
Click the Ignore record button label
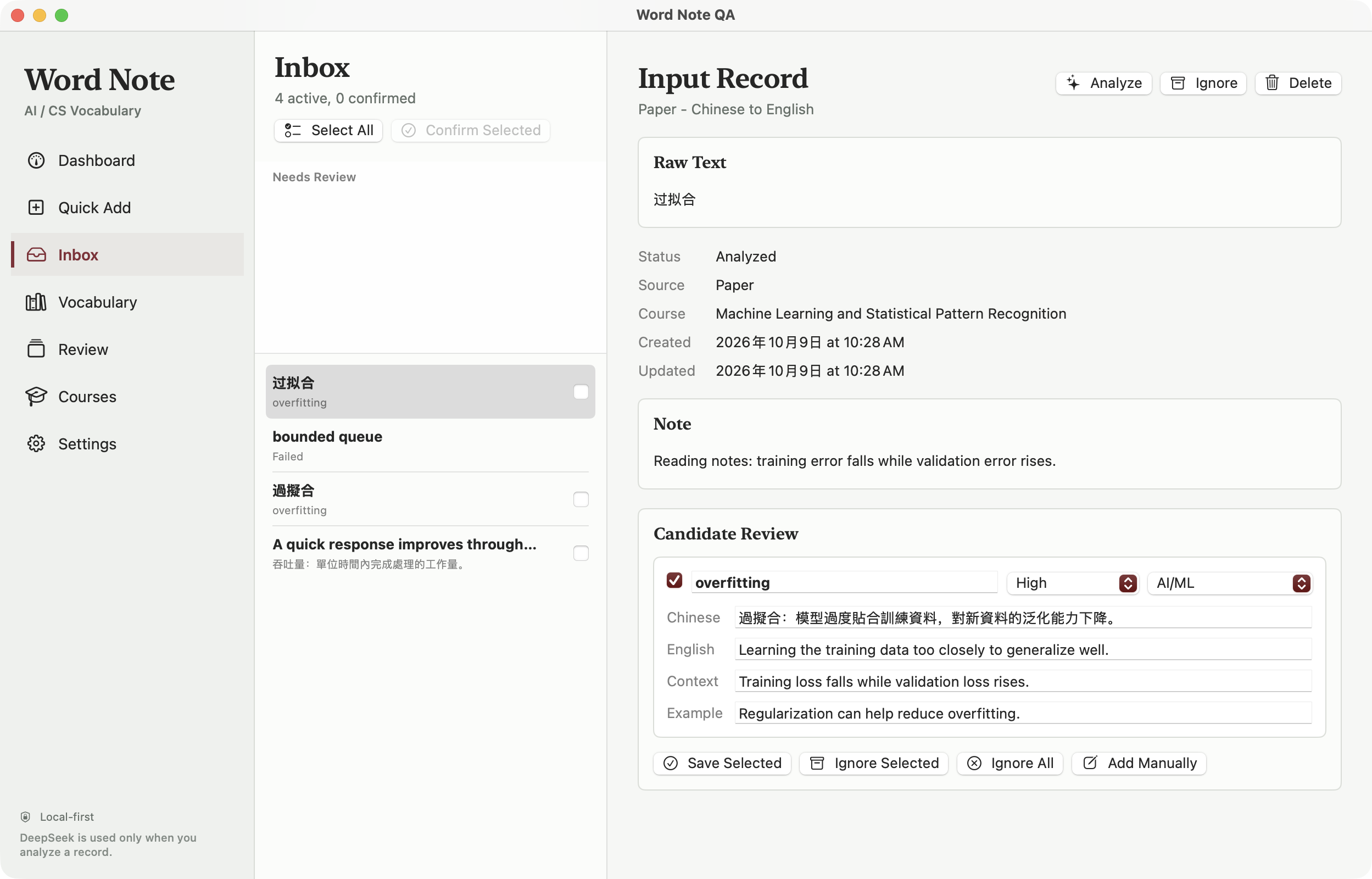pyautogui.click(x=1216, y=84)
